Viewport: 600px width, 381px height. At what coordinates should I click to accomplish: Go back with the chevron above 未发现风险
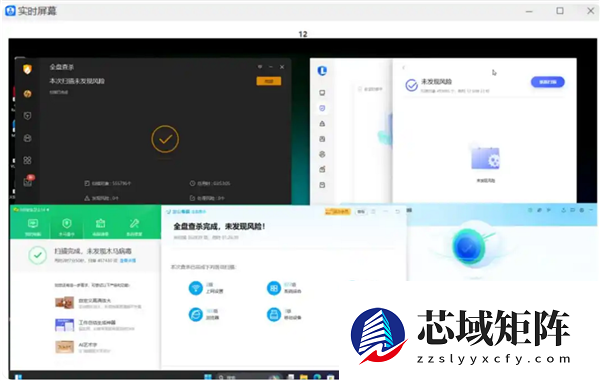[x=404, y=68]
